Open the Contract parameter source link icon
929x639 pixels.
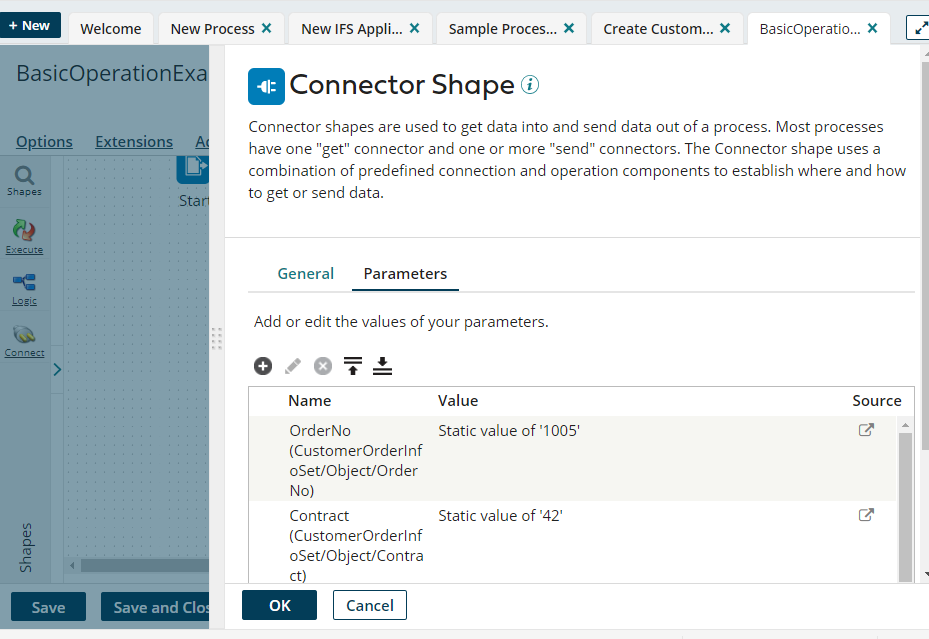(x=866, y=514)
